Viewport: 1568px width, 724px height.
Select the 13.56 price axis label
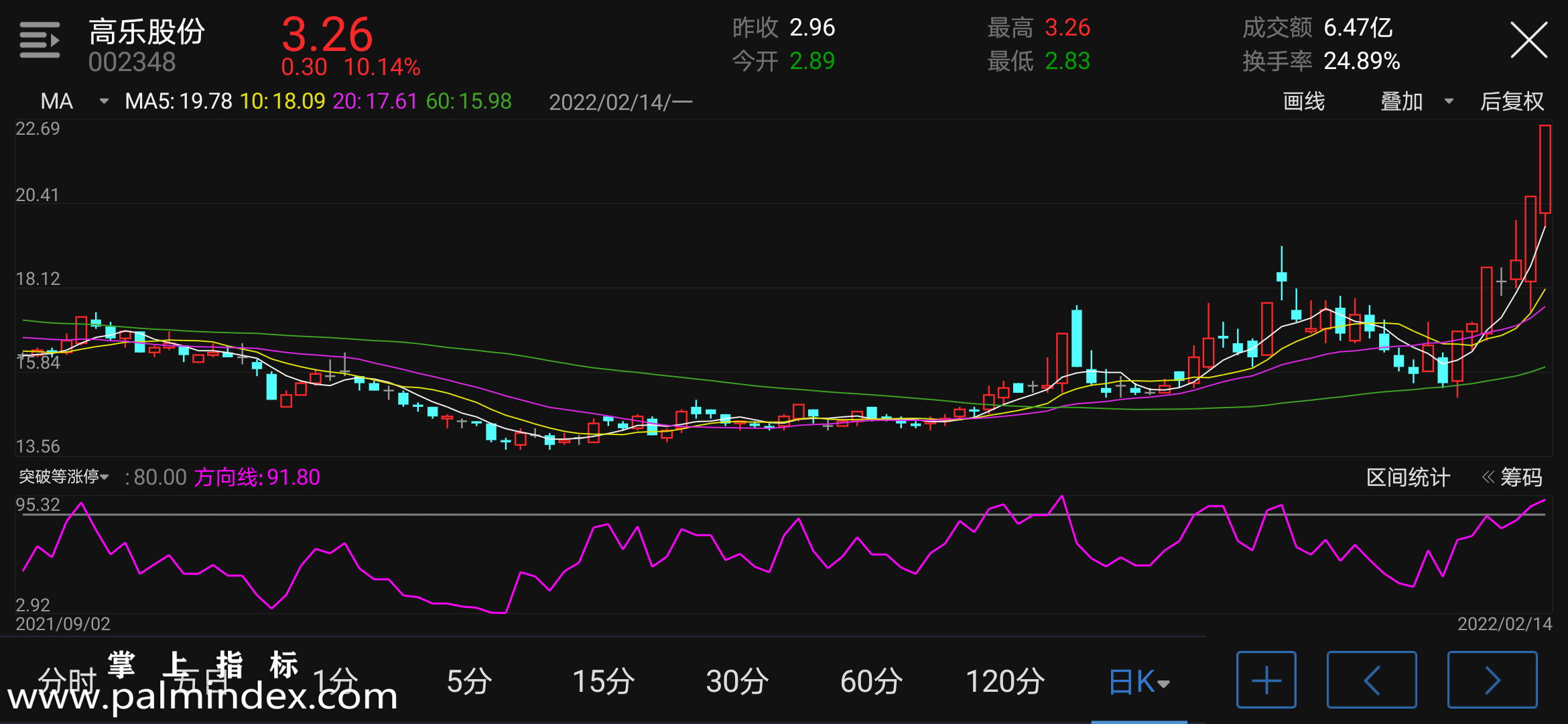pyautogui.click(x=38, y=446)
